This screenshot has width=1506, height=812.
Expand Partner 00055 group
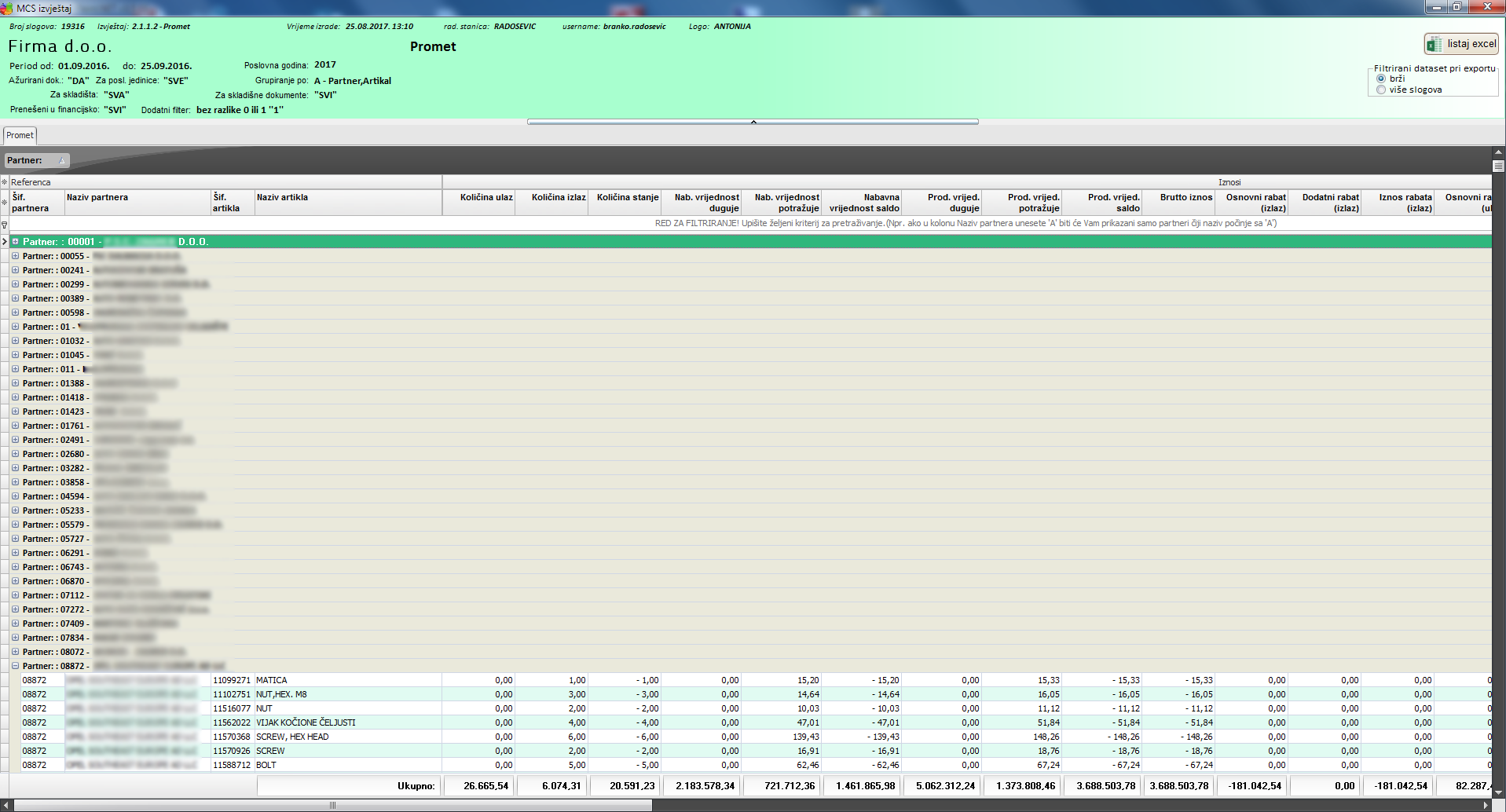tap(15, 256)
